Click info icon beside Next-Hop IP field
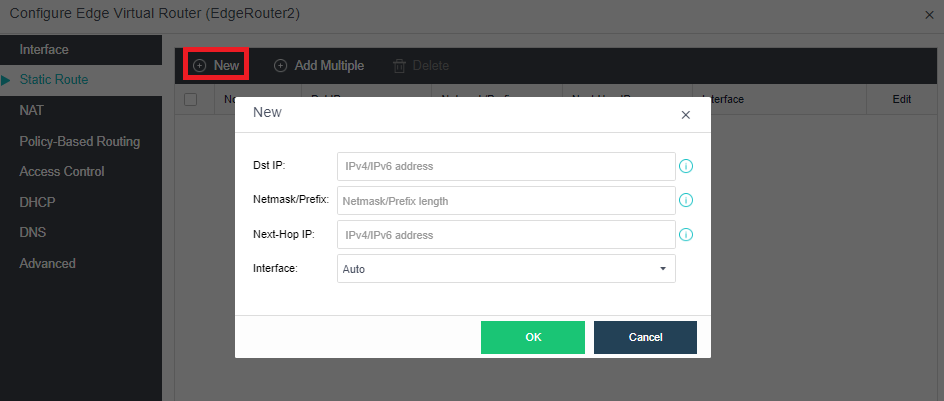 click(x=686, y=235)
